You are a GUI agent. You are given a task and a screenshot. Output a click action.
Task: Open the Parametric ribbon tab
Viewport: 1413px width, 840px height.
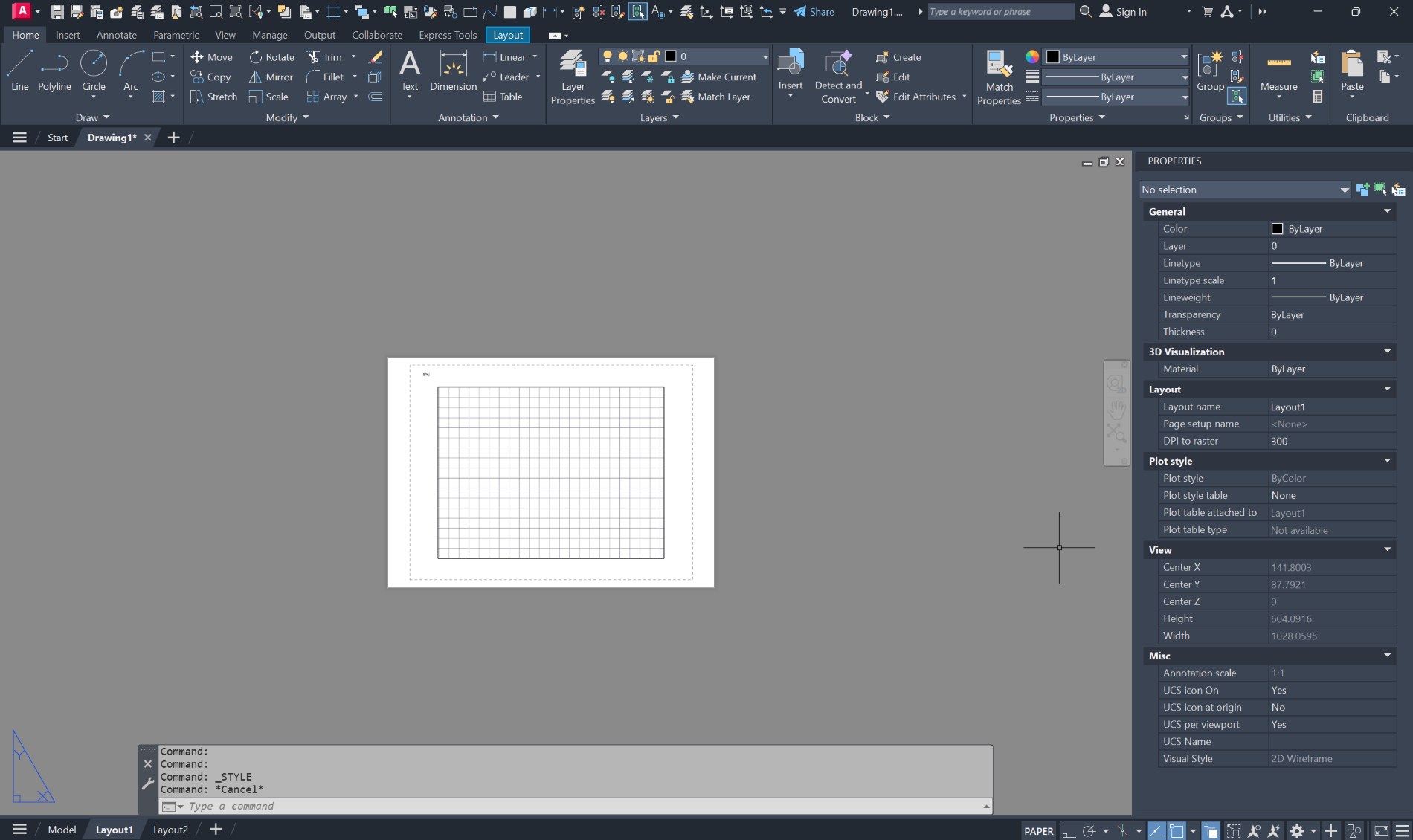click(x=176, y=35)
